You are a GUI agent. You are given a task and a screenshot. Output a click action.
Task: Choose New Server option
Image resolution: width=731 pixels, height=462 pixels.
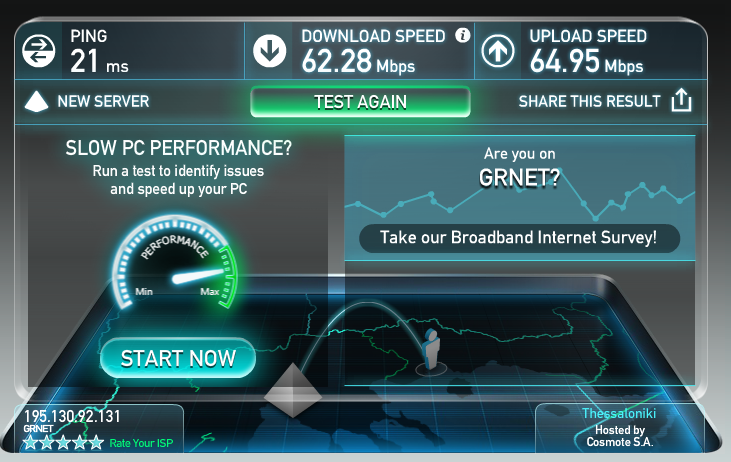[x=103, y=101]
